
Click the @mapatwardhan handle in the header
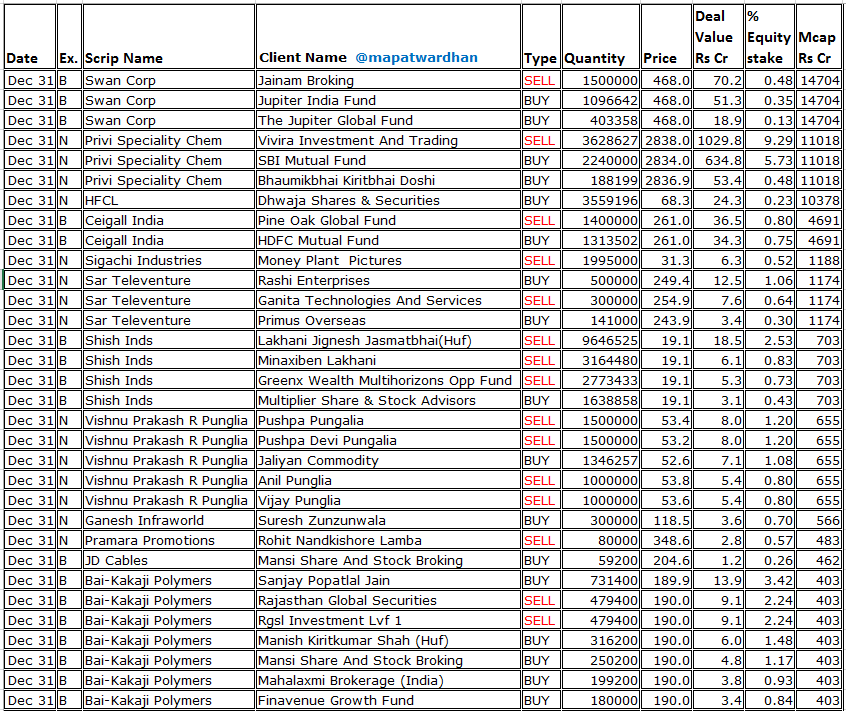click(x=416, y=57)
